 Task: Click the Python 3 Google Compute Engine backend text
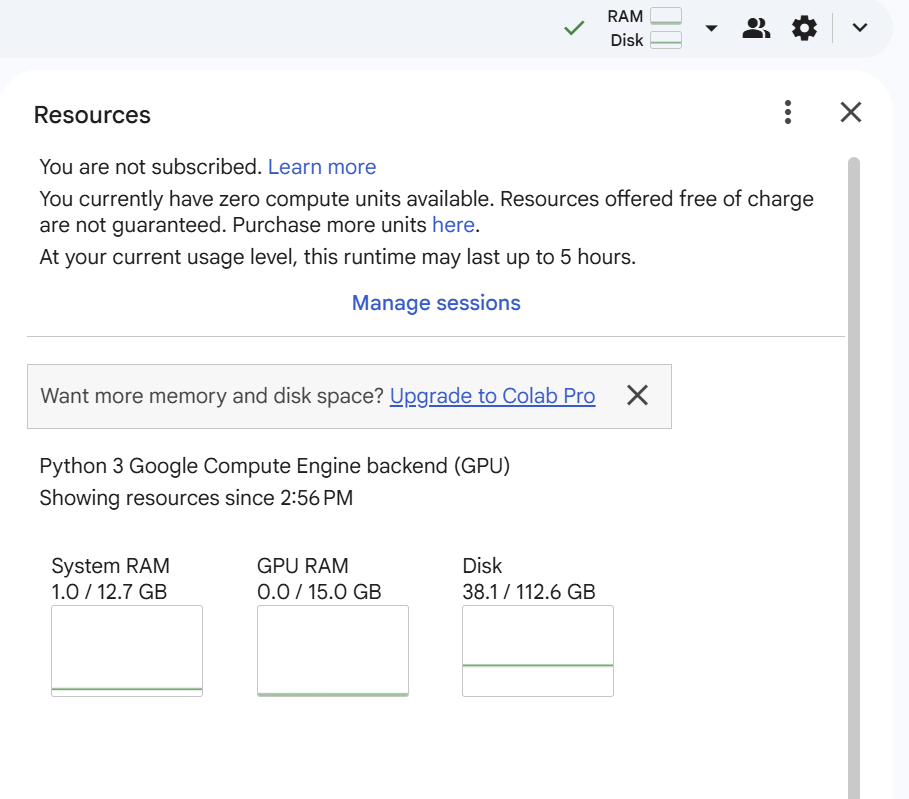275,466
